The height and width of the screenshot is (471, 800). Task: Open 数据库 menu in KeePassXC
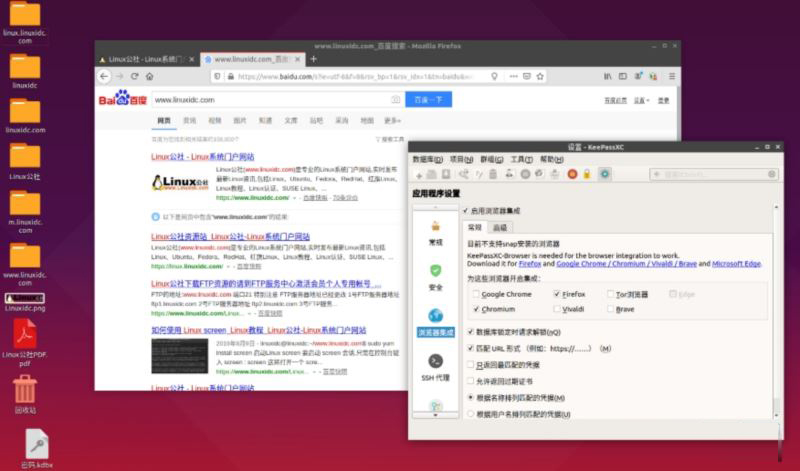[x=428, y=160]
